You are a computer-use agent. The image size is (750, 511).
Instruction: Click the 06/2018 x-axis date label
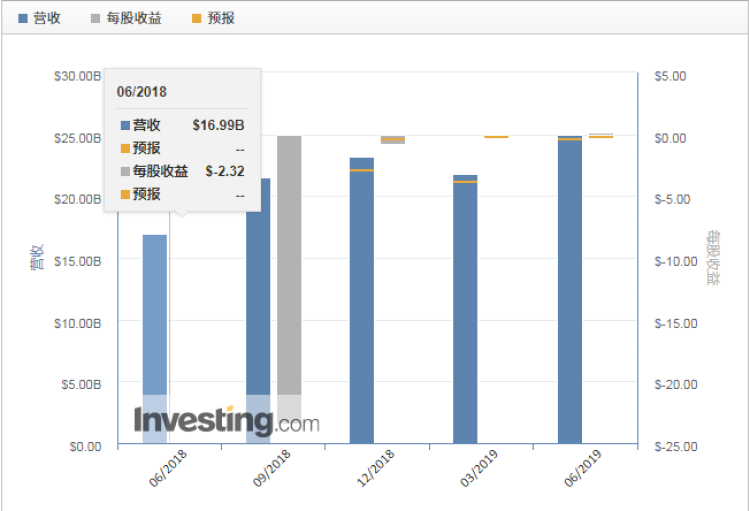[x=168, y=467]
